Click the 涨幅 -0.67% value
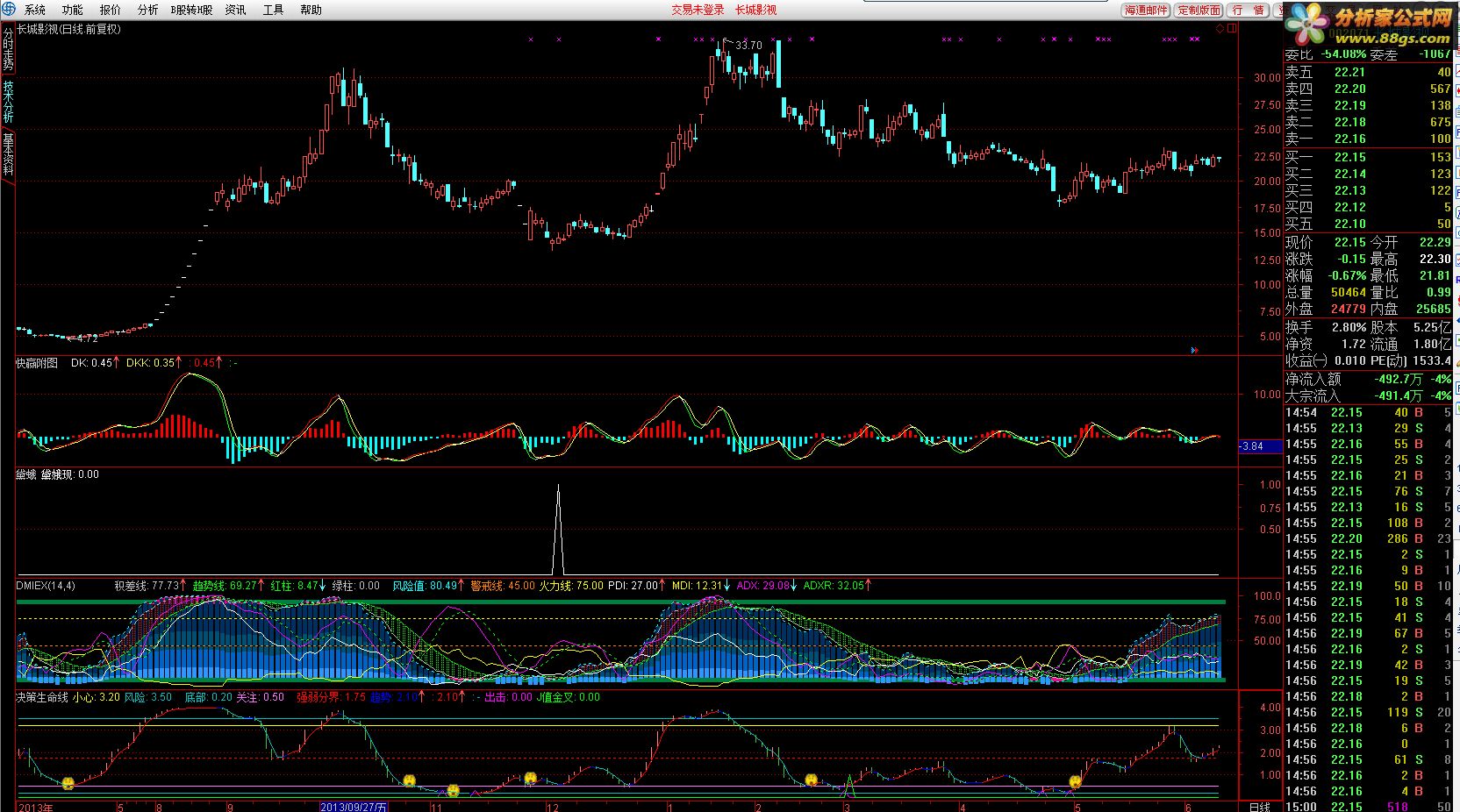Image resolution: width=1460 pixels, height=812 pixels. click(1347, 275)
